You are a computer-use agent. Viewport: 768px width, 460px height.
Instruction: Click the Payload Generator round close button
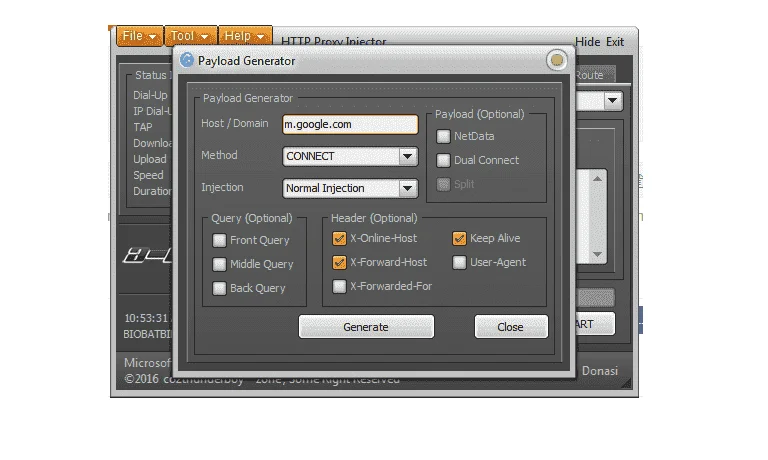tap(556, 60)
